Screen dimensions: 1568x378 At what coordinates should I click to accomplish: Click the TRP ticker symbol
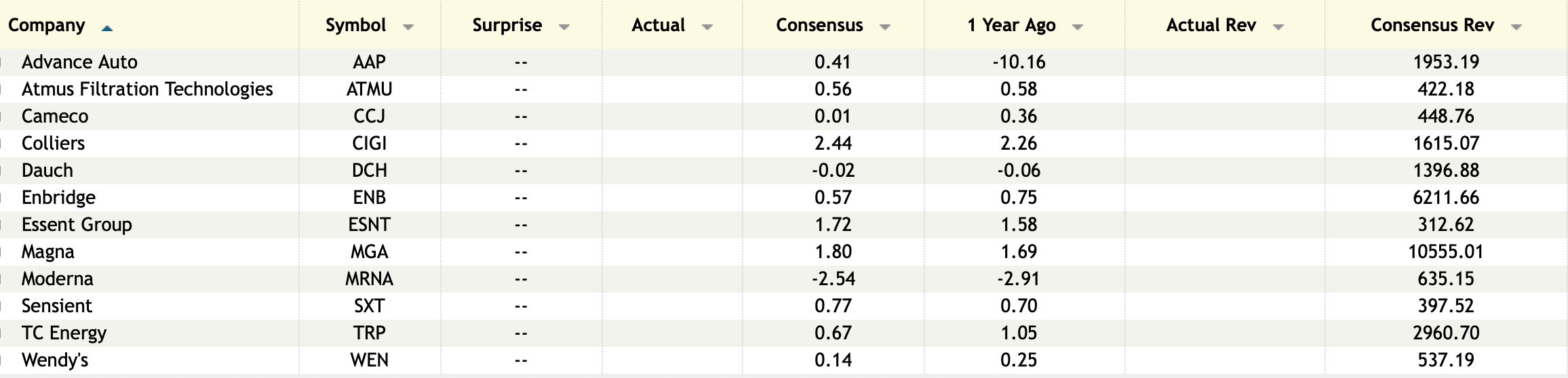coord(370,333)
